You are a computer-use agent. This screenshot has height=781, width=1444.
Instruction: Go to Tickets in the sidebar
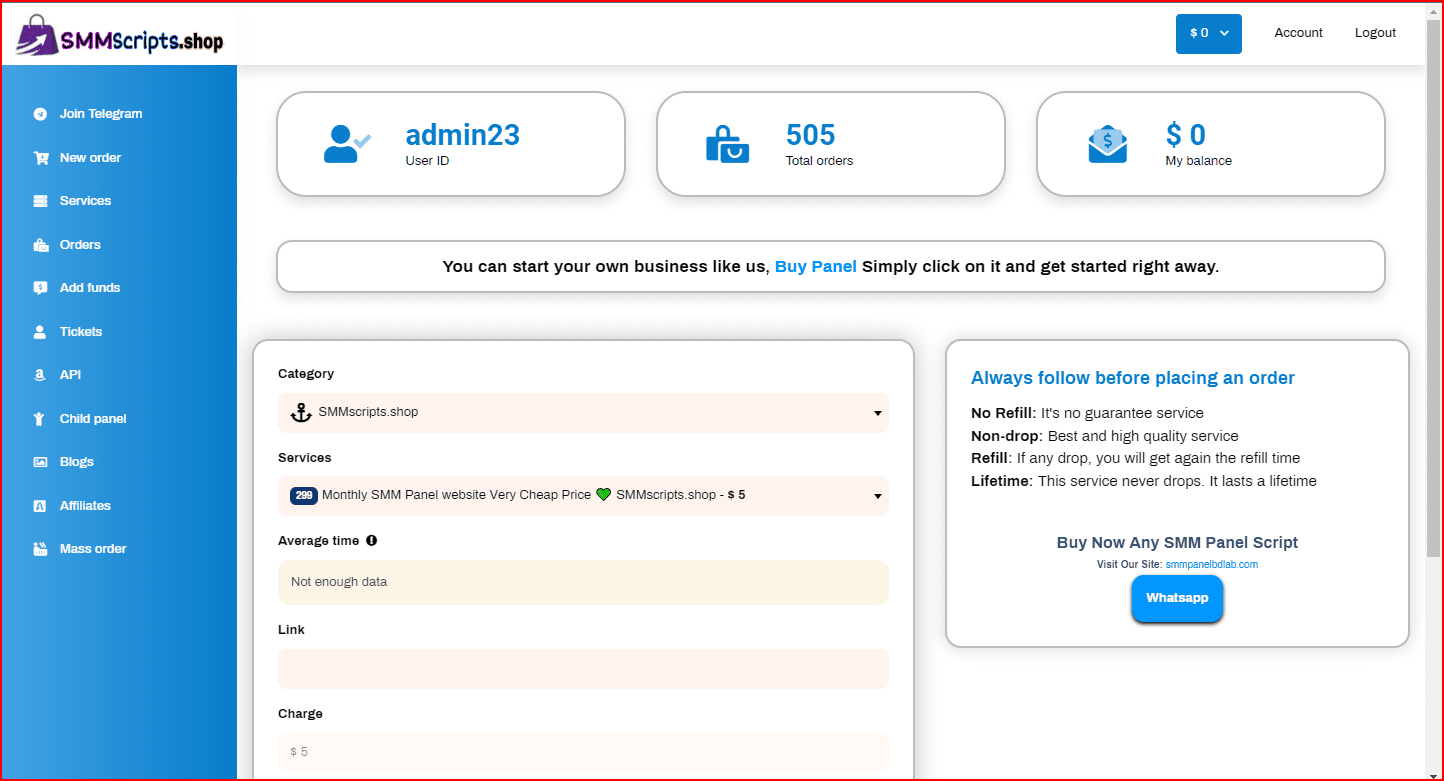tap(80, 332)
